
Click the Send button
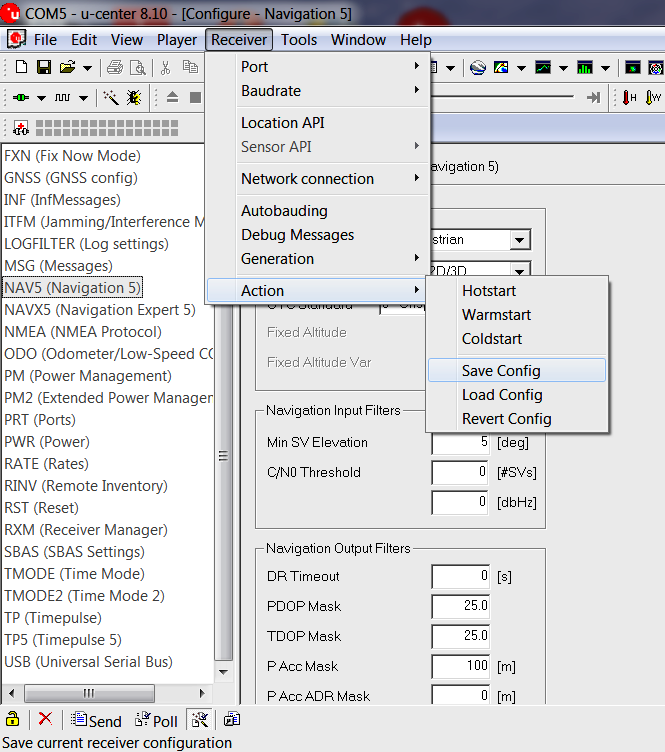(96, 720)
